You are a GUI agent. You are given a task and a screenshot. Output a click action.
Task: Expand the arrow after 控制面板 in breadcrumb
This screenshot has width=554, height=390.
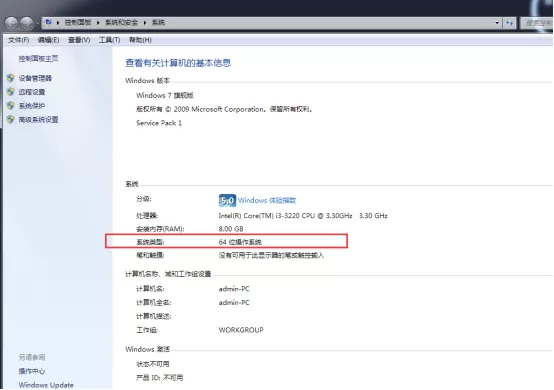(x=98, y=23)
